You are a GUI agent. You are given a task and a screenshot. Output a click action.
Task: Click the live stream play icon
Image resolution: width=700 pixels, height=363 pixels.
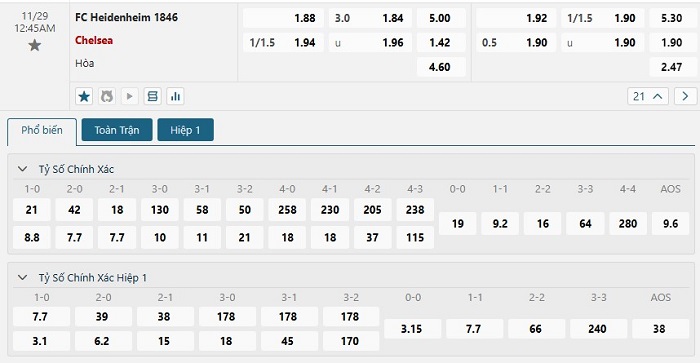129,96
